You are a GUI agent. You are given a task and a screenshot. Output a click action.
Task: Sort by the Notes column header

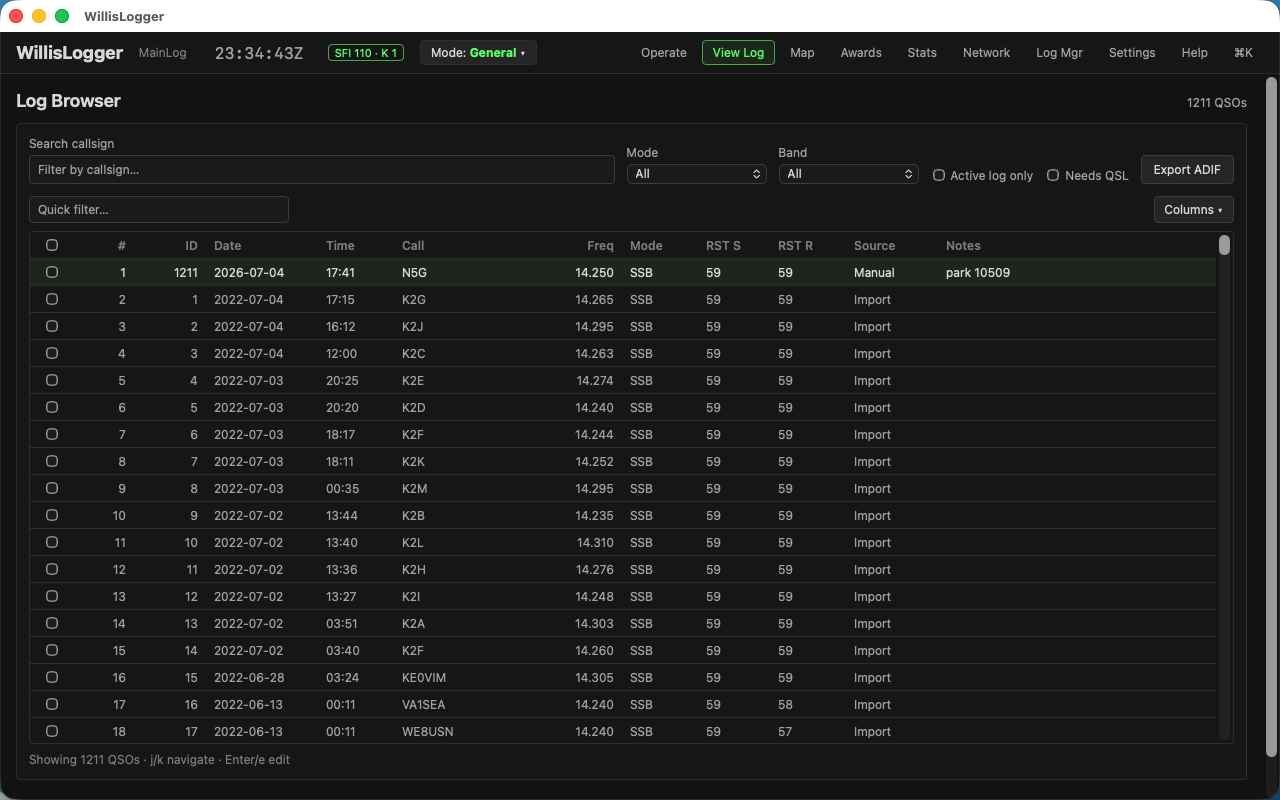(963, 245)
